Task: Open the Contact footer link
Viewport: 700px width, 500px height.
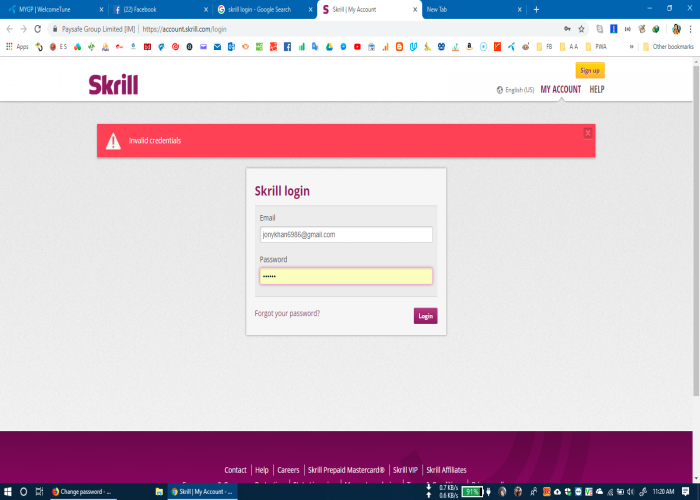Action: tap(235, 470)
